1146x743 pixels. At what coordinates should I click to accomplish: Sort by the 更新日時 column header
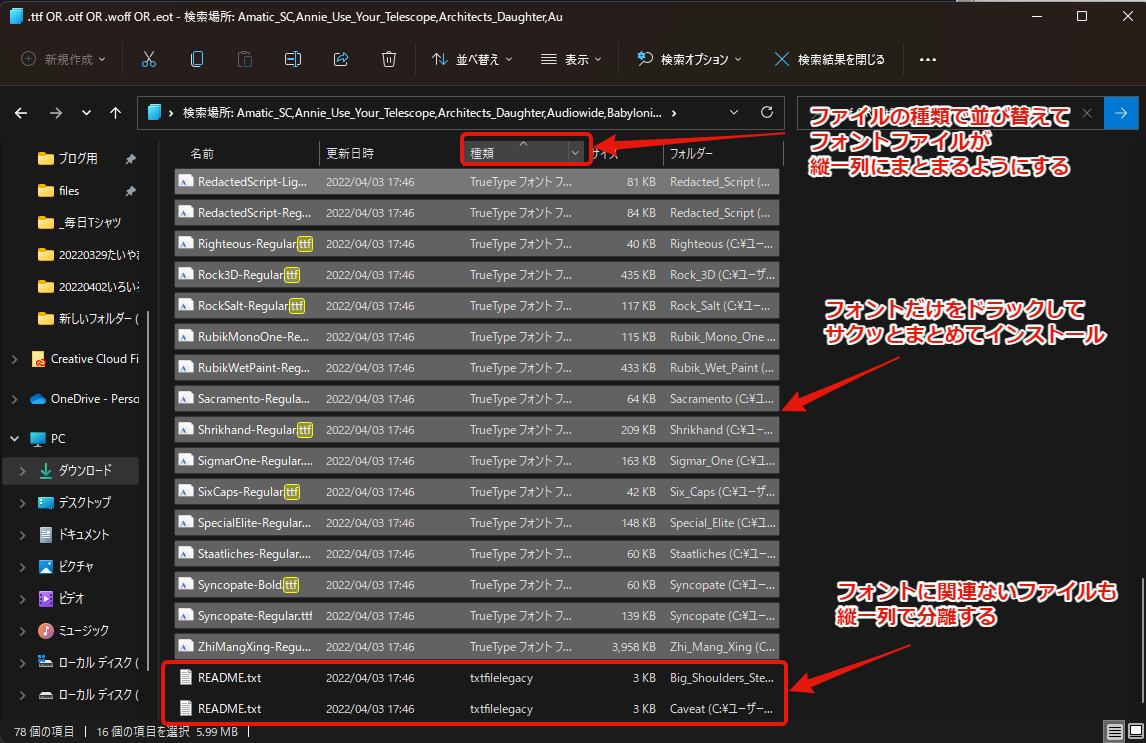pos(350,154)
